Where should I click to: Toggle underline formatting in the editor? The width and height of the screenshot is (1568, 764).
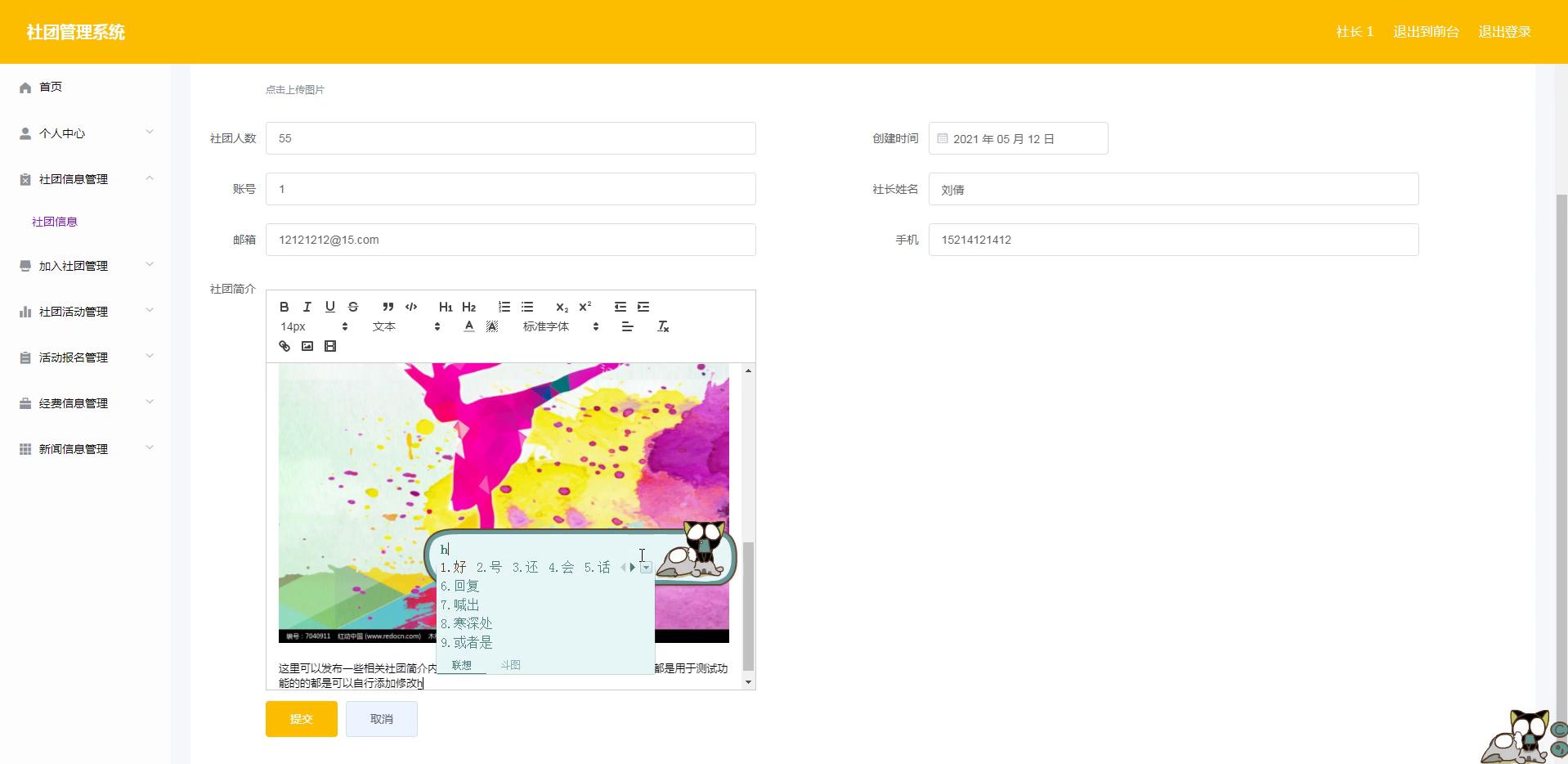(x=329, y=307)
